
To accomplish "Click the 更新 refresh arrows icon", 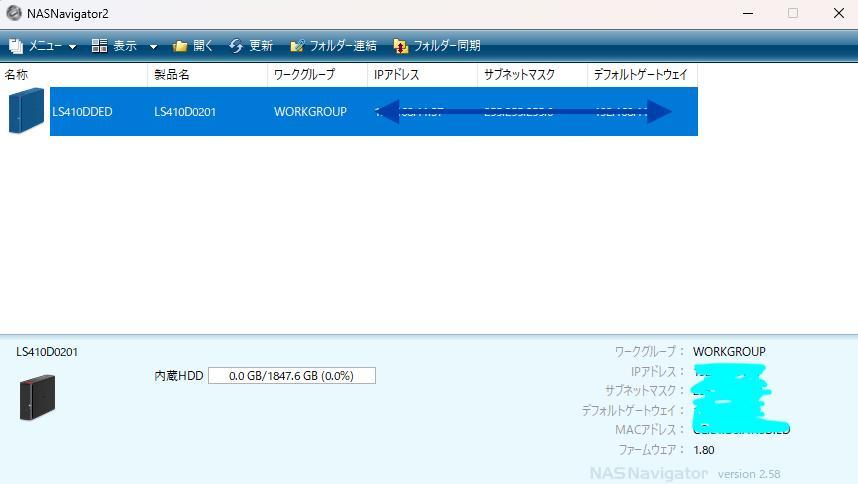I will click(236, 46).
